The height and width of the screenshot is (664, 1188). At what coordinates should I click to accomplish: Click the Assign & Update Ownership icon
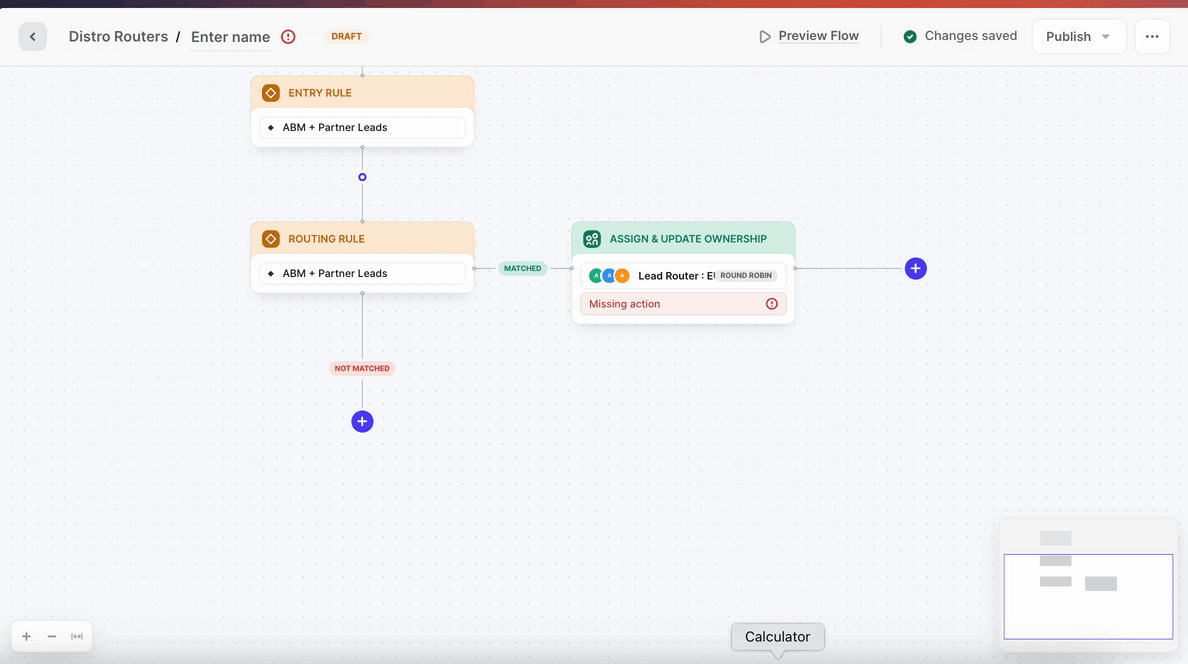(592, 239)
